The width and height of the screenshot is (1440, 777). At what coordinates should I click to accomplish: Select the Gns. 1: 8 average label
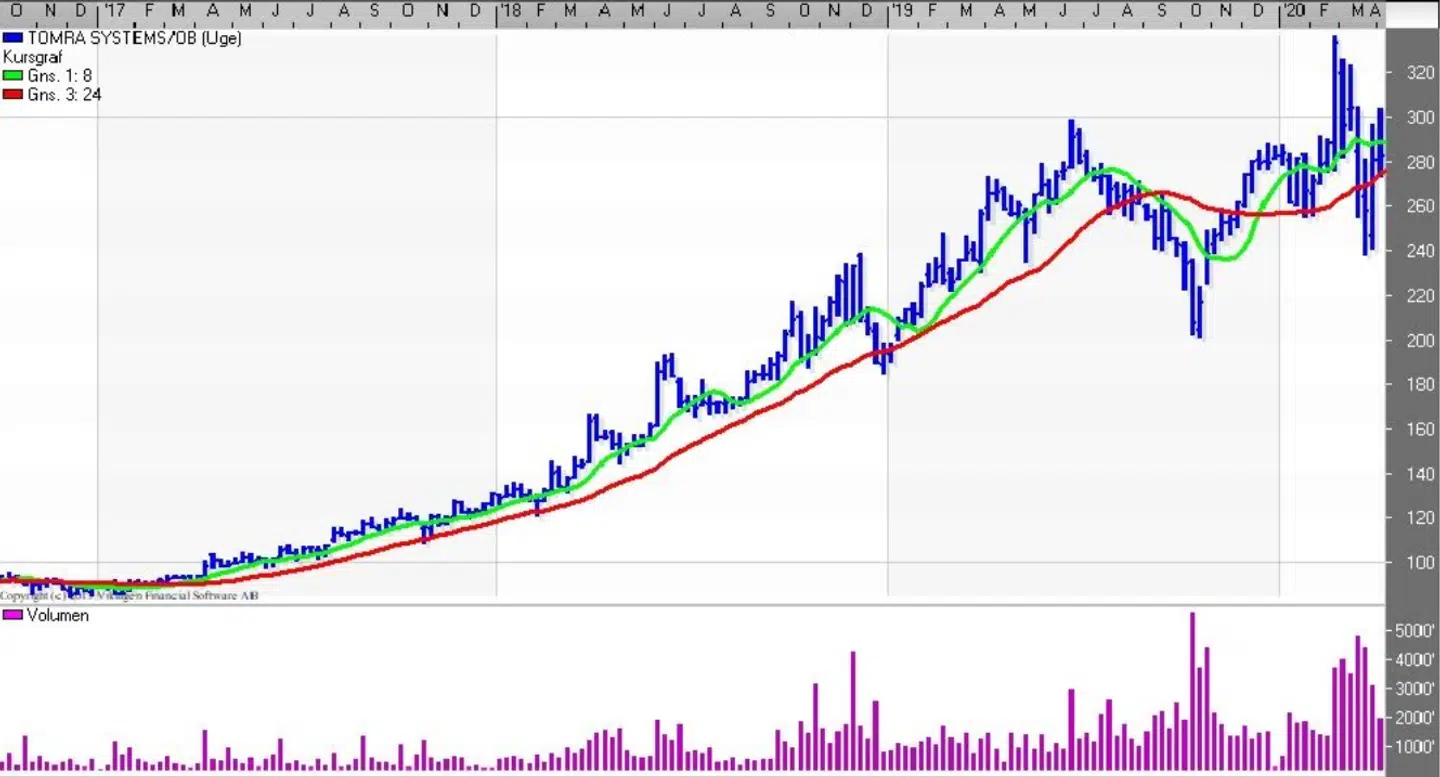[x=60, y=76]
